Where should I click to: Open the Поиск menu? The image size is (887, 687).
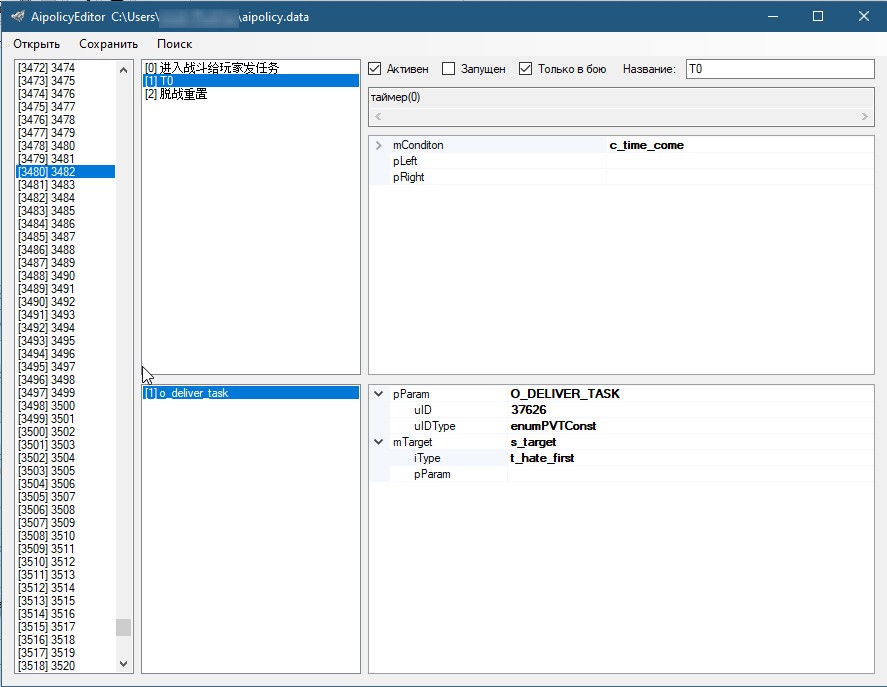click(174, 44)
